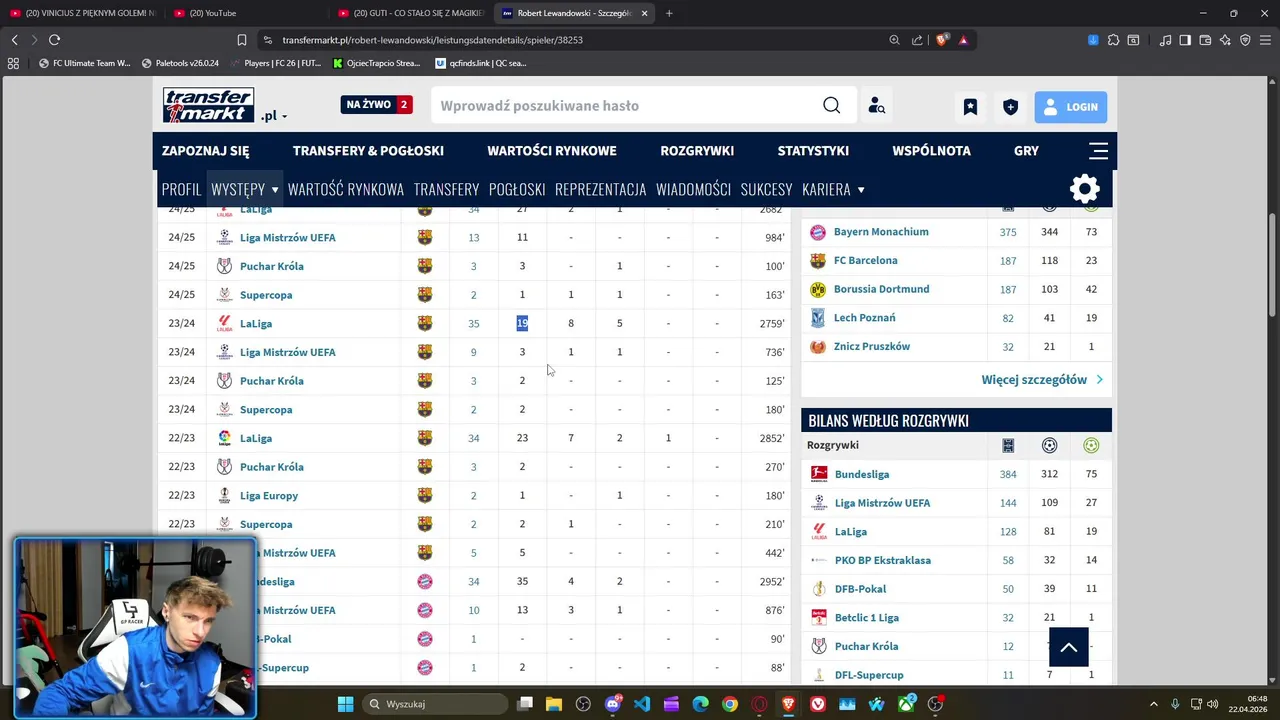Open the Leo AI sparkle icon
This screenshot has width=1280, height=720.
click(x=1225, y=40)
